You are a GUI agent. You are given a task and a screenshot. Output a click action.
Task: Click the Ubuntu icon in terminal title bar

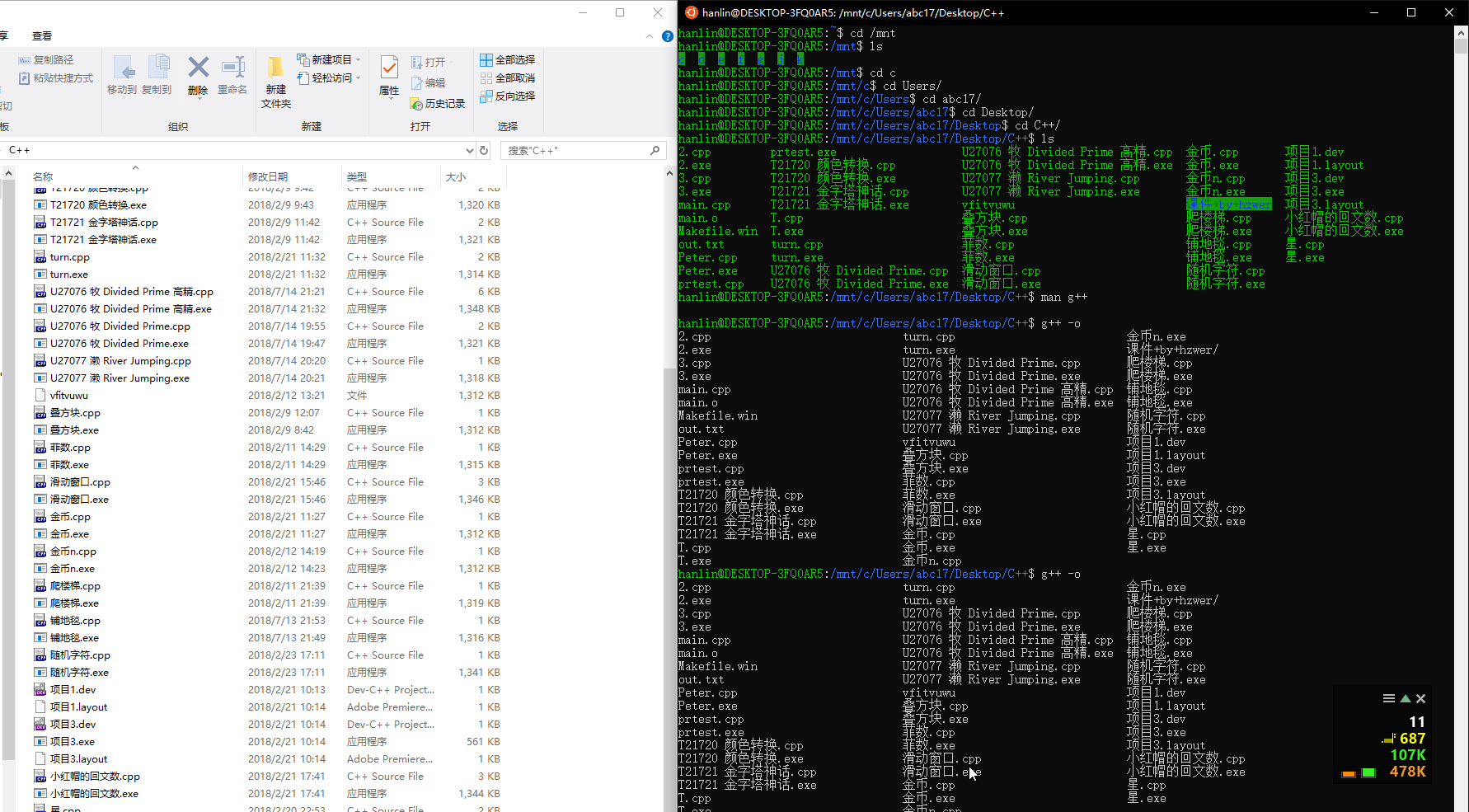pos(691,12)
